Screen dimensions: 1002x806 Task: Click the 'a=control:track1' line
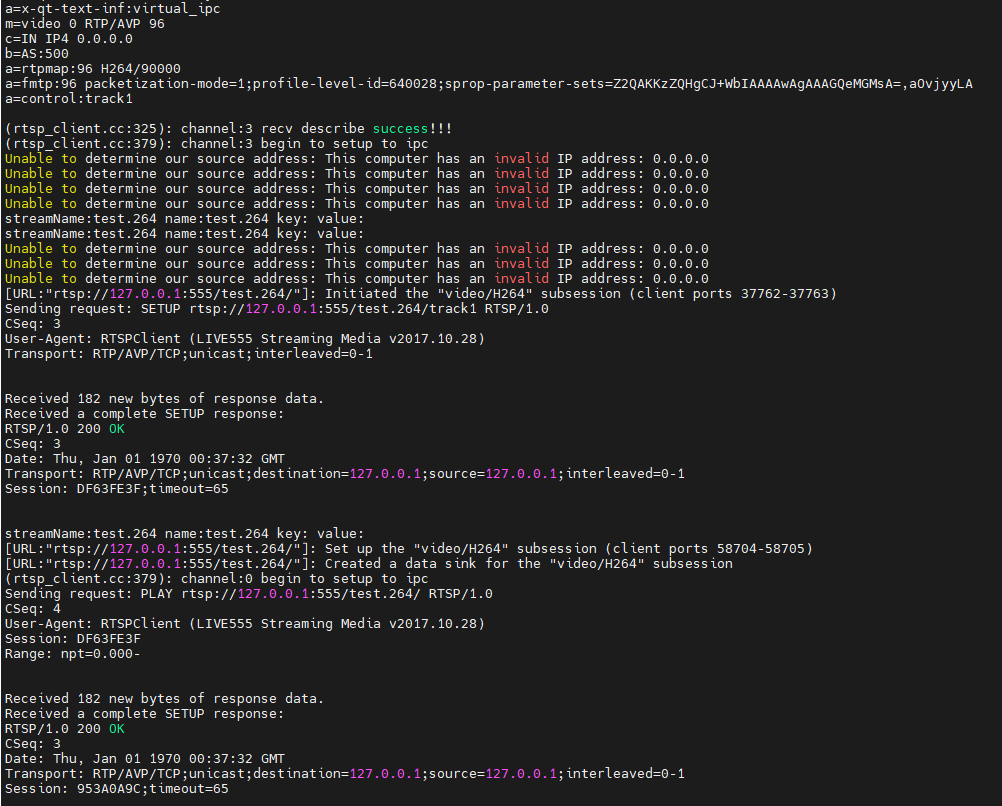tap(68, 99)
